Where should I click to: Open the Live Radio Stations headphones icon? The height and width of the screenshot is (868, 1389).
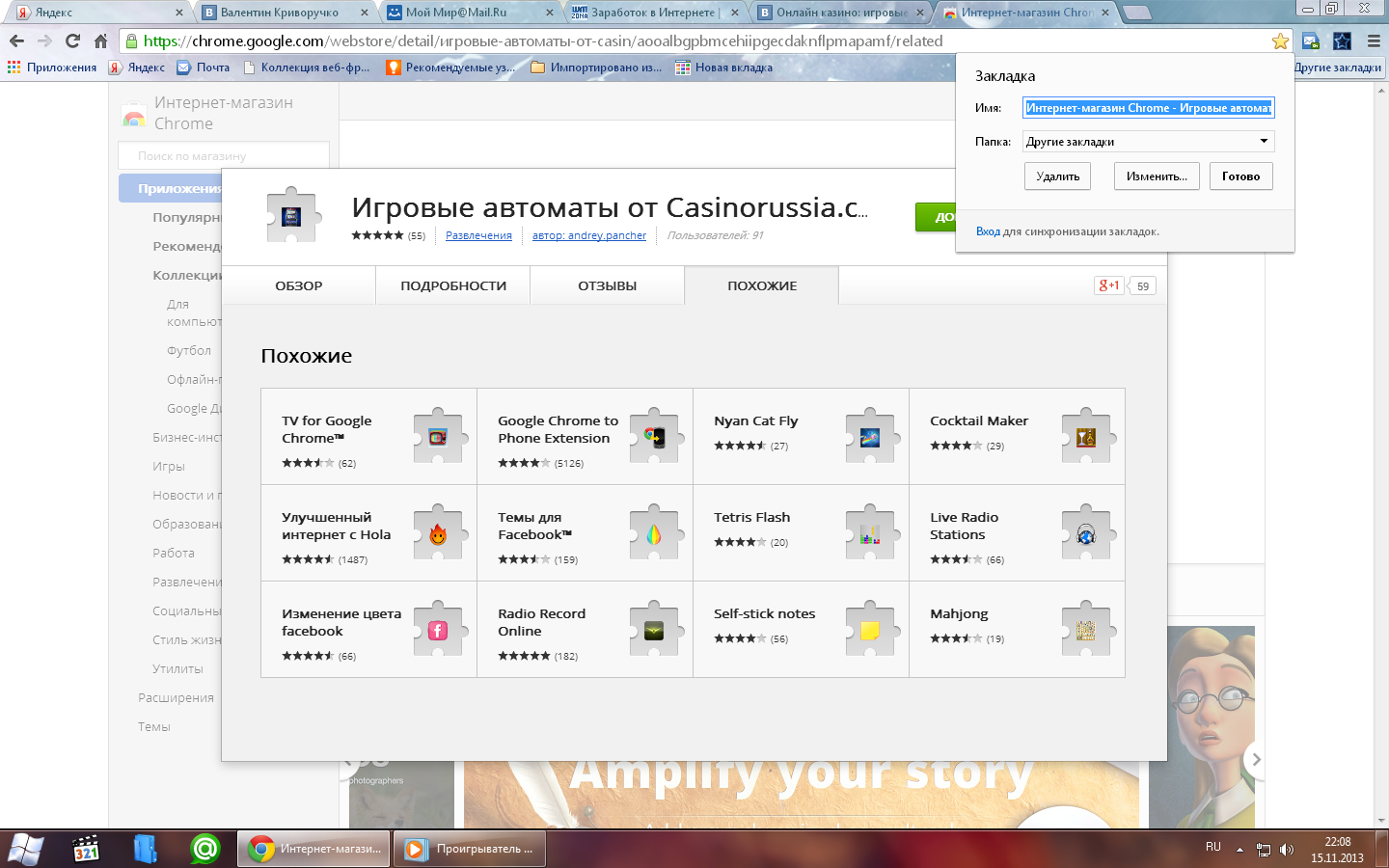(1087, 532)
